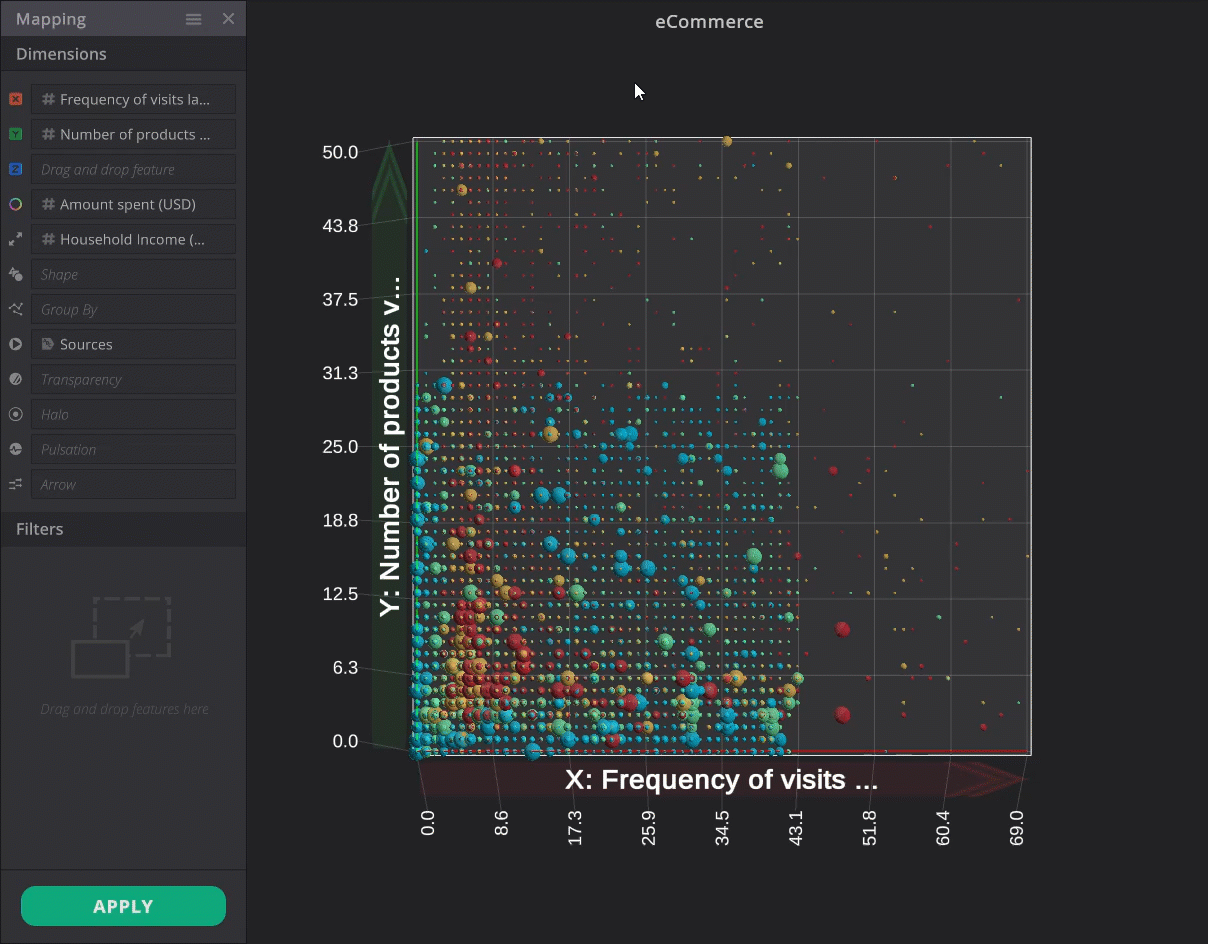This screenshot has width=1208, height=944.
Task: Click the 17.3 X-axis tick label
Action: click(575, 828)
